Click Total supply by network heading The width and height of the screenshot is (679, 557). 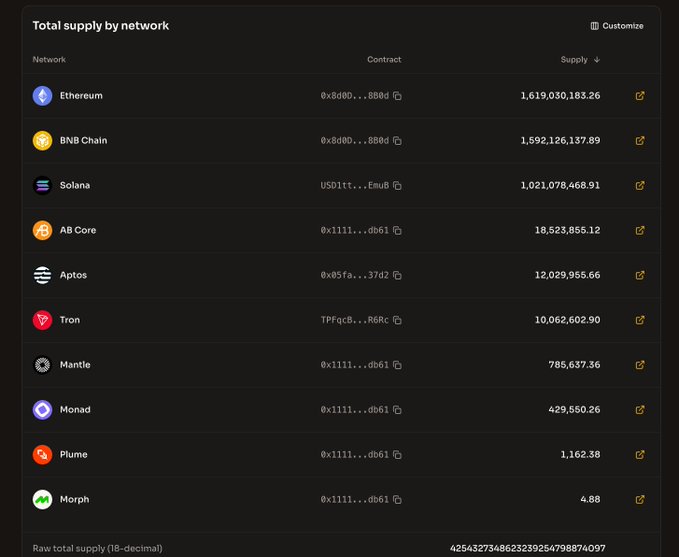[x=101, y=26]
